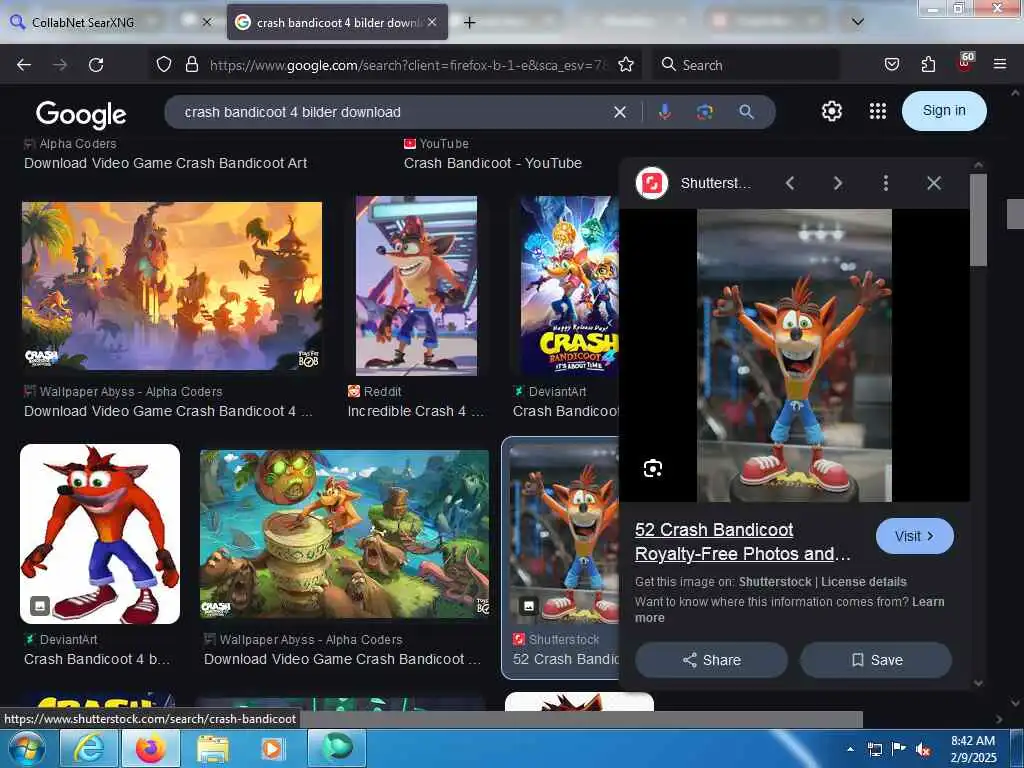Open the Google apps grid

pyautogui.click(x=878, y=111)
